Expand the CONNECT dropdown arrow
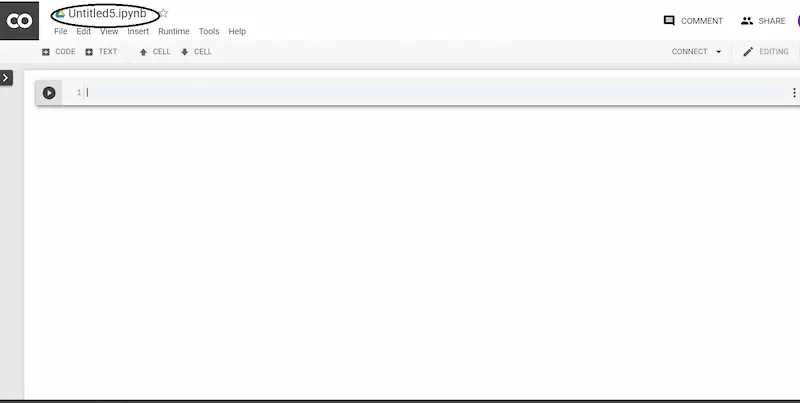Image resolution: width=800 pixels, height=403 pixels. point(719,52)
